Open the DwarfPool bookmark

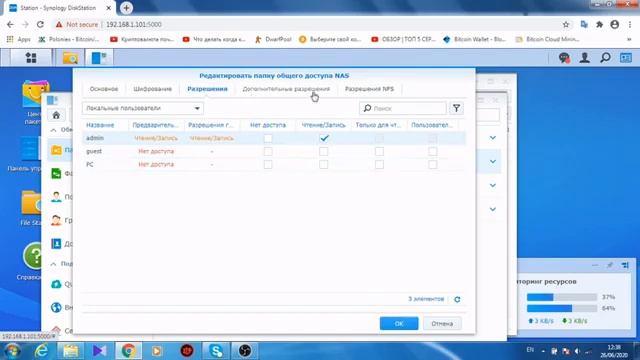pyautogui.click(x=273, y=39)
